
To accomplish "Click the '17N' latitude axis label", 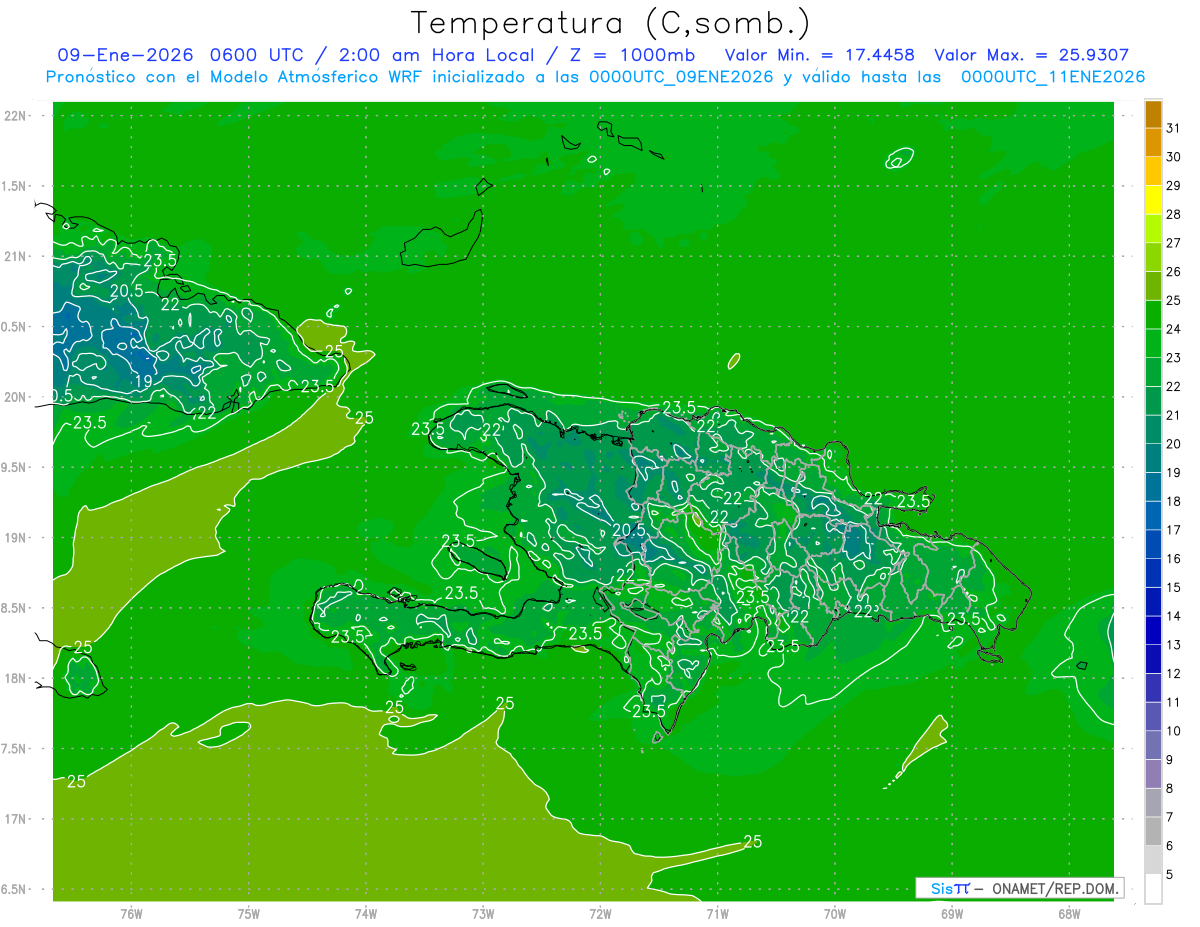I will click(14, 819).
